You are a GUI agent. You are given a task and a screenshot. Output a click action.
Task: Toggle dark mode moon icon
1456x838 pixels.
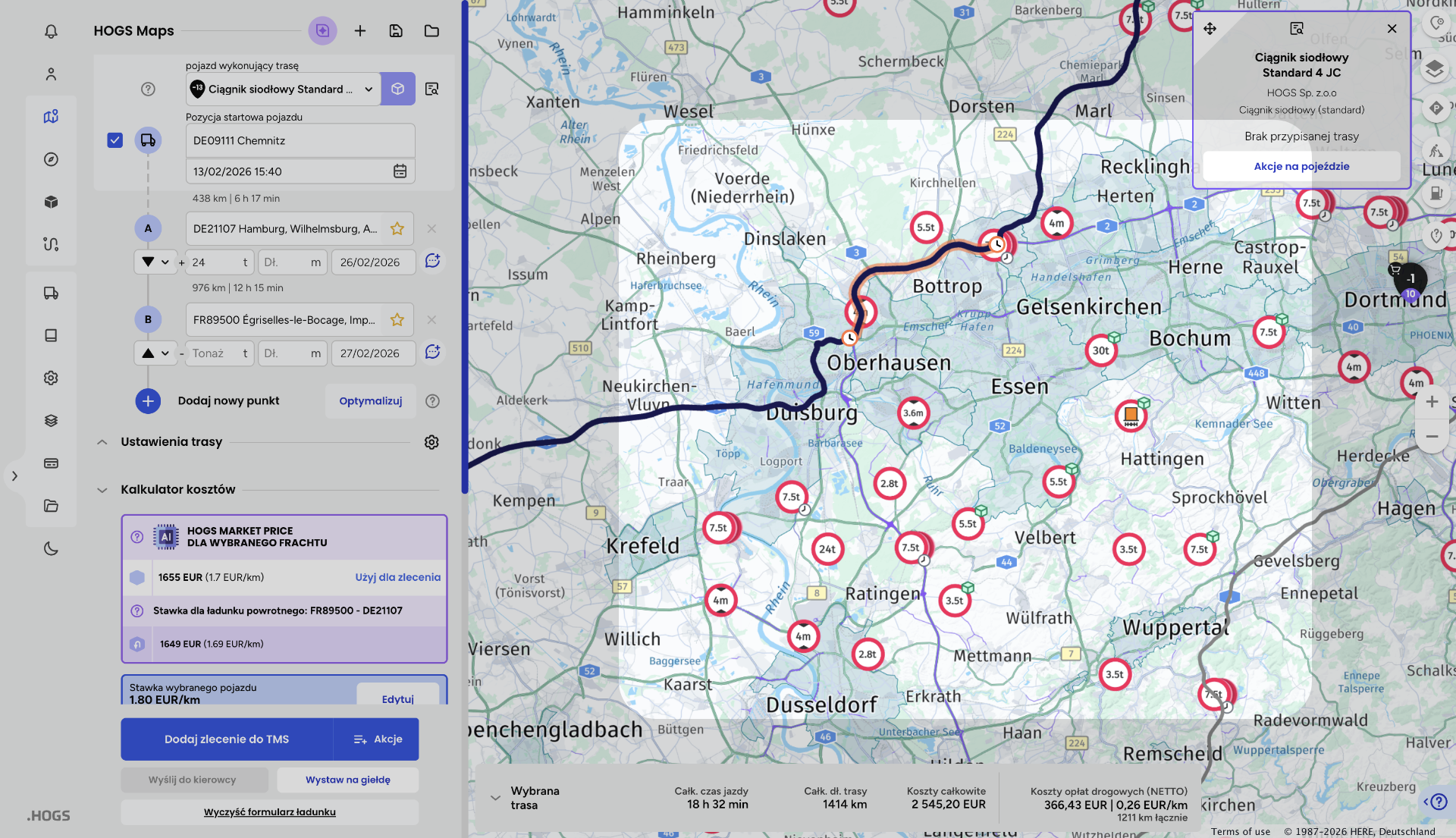click(51, 548)
